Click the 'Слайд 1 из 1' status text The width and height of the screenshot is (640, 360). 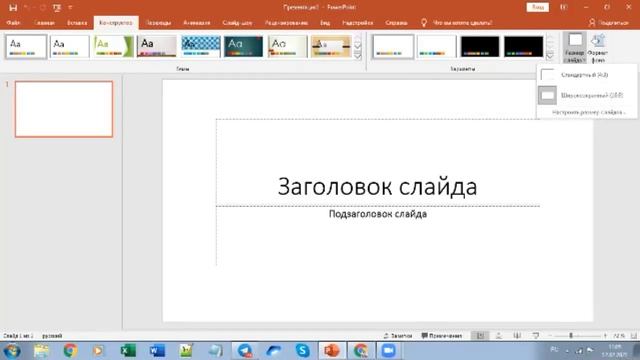[x=18, y=336]
